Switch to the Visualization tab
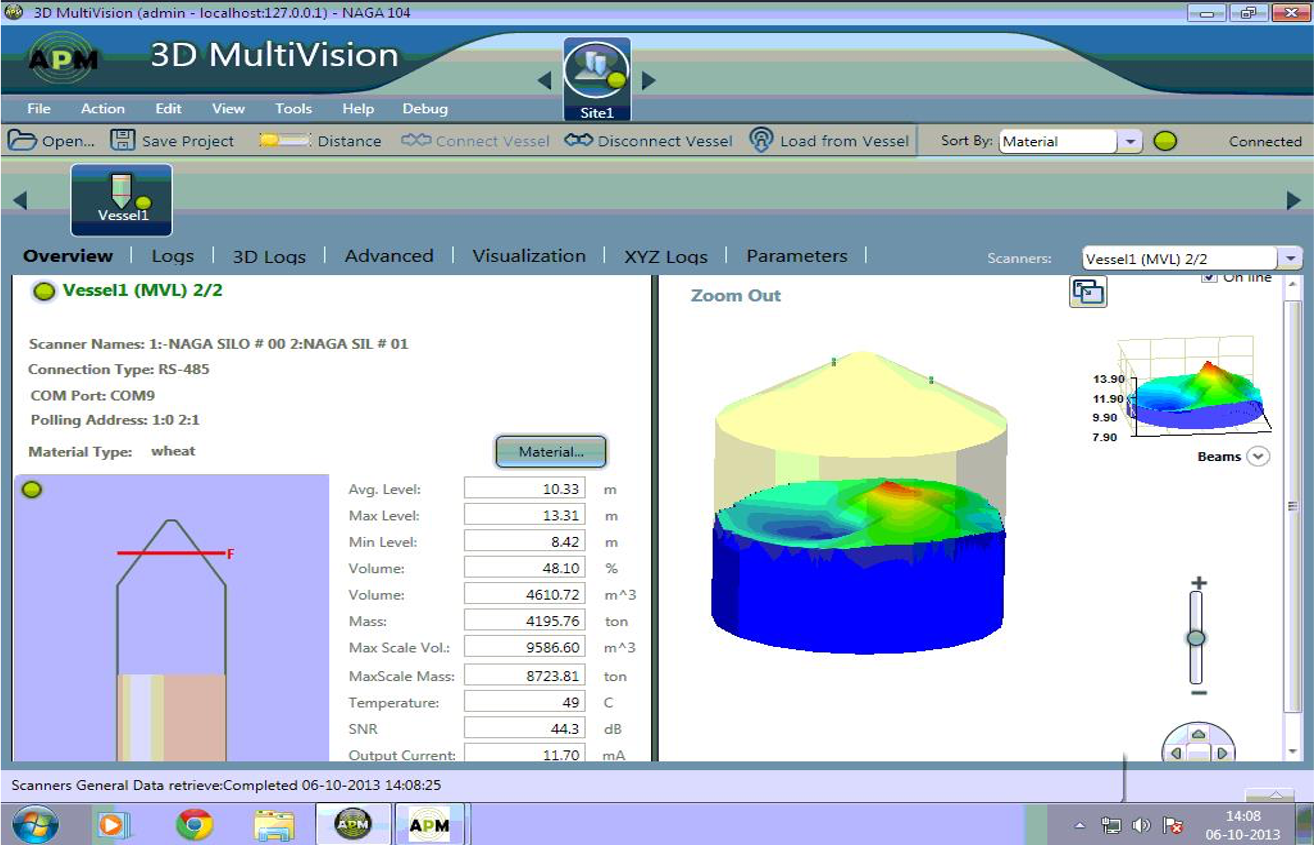The width and height of the screenshot is (1314, 845). 529,256
